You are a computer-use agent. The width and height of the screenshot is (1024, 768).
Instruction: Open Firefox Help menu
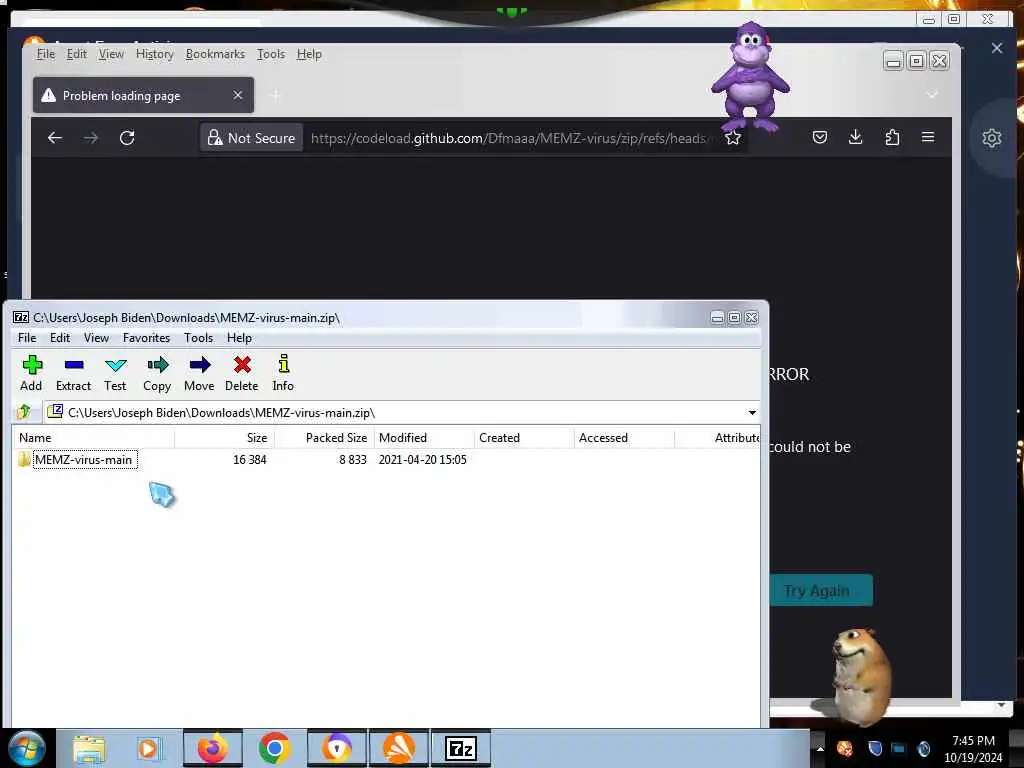[309, 54]
